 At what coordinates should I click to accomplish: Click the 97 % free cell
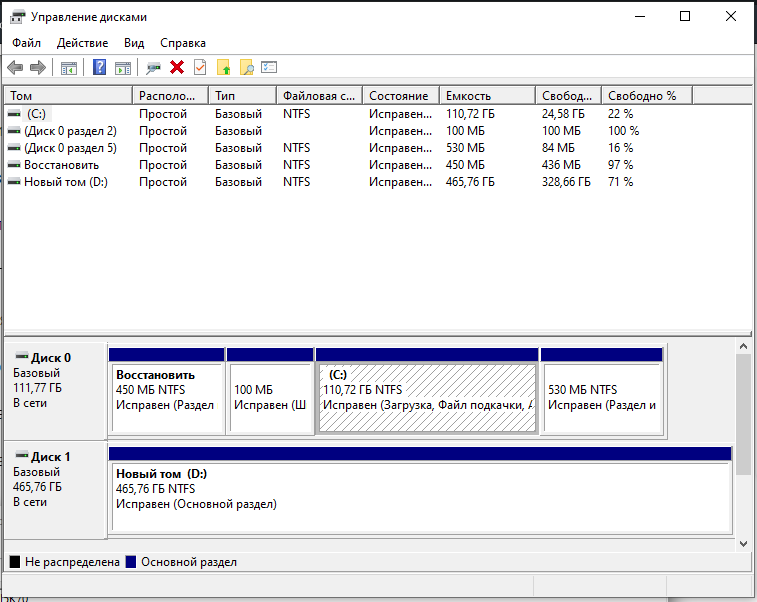(x=620, y=165)
